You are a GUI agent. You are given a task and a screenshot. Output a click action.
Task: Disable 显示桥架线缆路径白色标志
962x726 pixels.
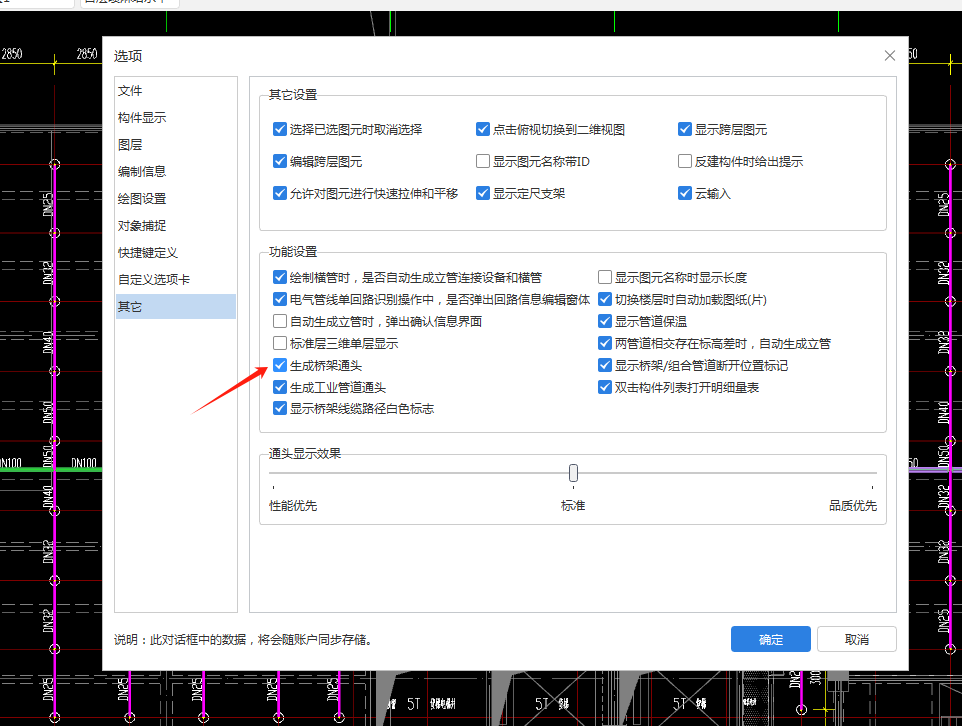(x=280, y=408)
